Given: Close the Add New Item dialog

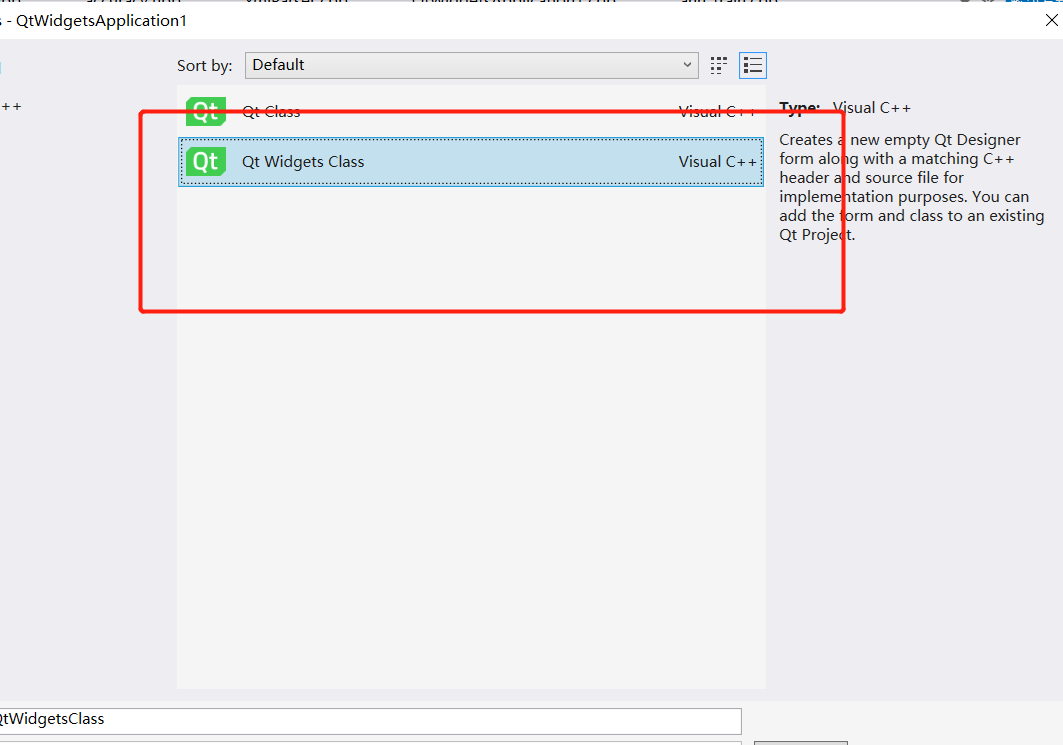Looking at the screenshot, I should pyautogui.click(x=1051, y=20).
